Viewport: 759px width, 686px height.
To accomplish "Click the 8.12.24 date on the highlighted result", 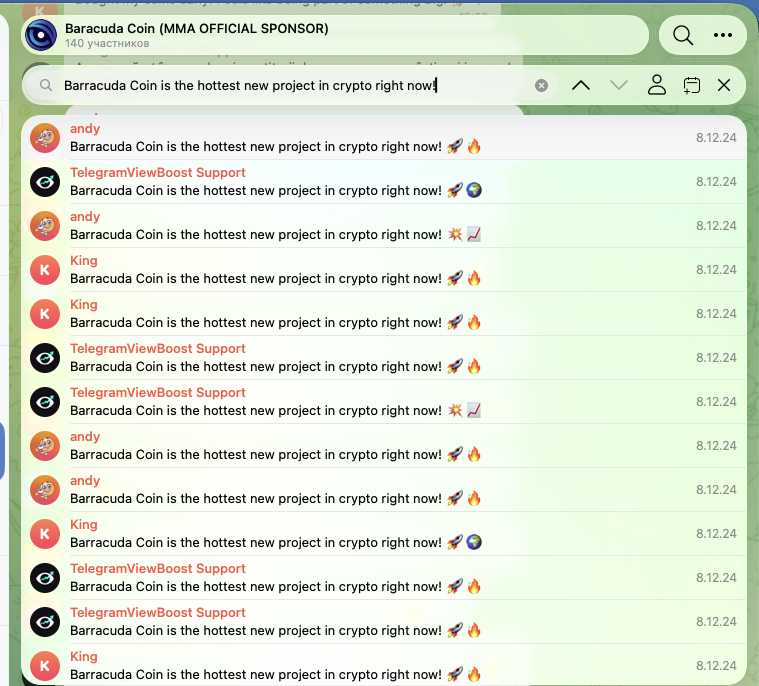I will pos(716,138).
